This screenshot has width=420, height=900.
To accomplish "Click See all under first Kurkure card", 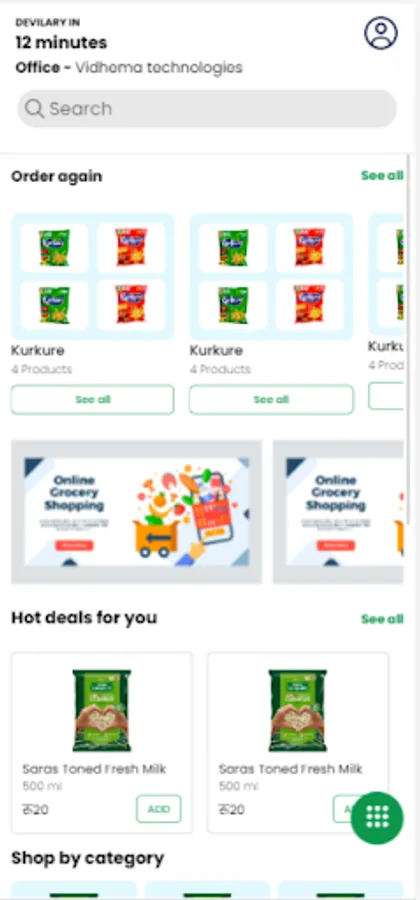I will [92, 399].
